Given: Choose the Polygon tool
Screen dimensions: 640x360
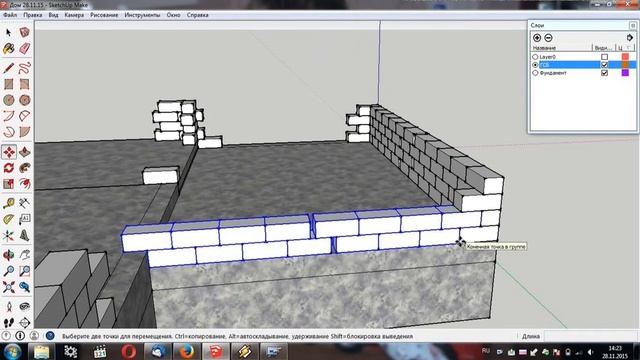Looking at the screenshot, I should pos(24,100).
